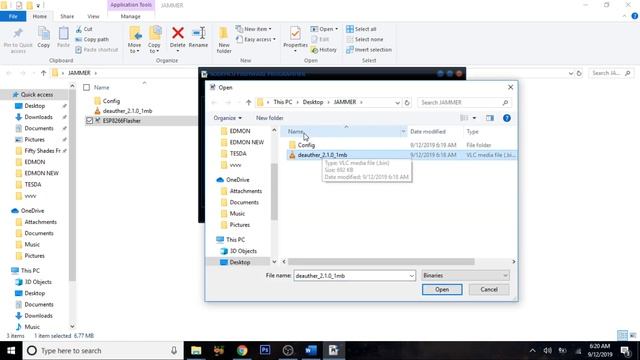Click Copy path in Clipboard group
Image resolution: width=640 pixels, height=360 pixels.
92,40
